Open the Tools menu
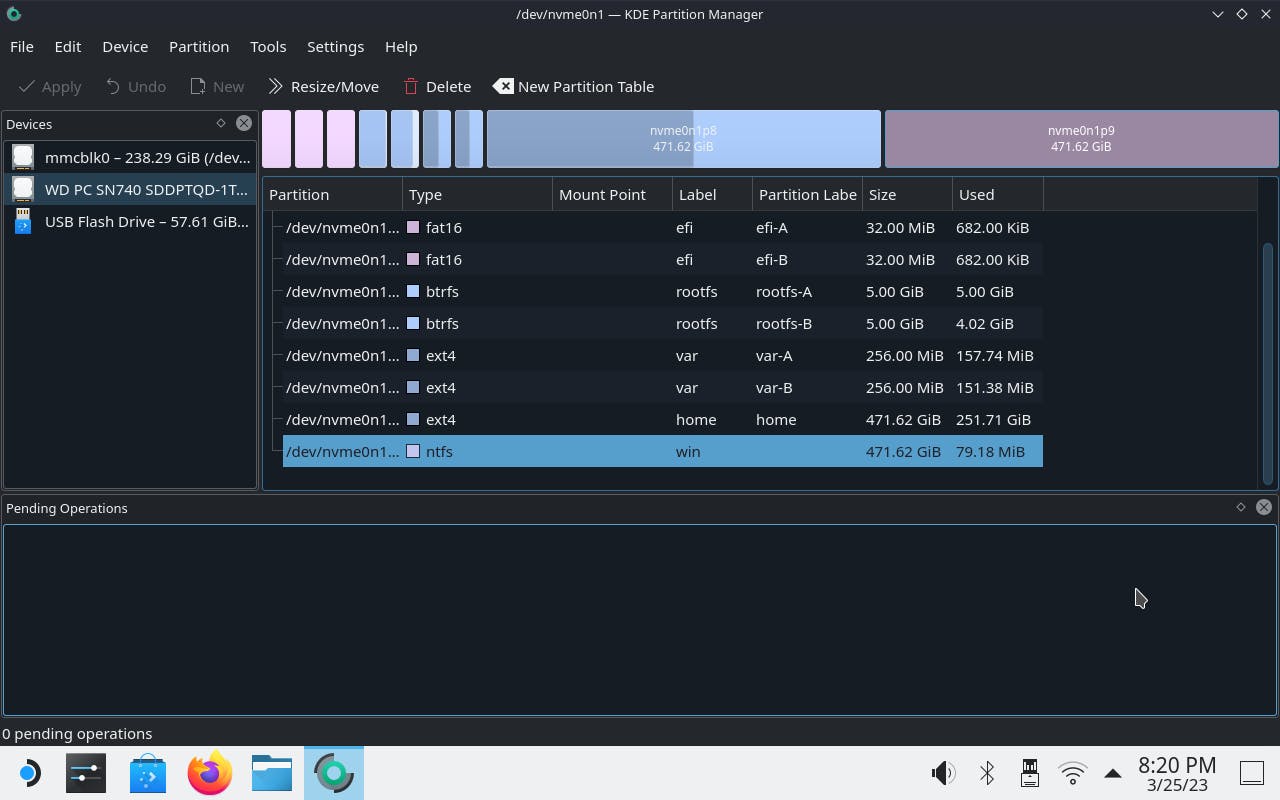This screenshot has height=800, width=1280. pyautogui.click(x=268, y=47)
